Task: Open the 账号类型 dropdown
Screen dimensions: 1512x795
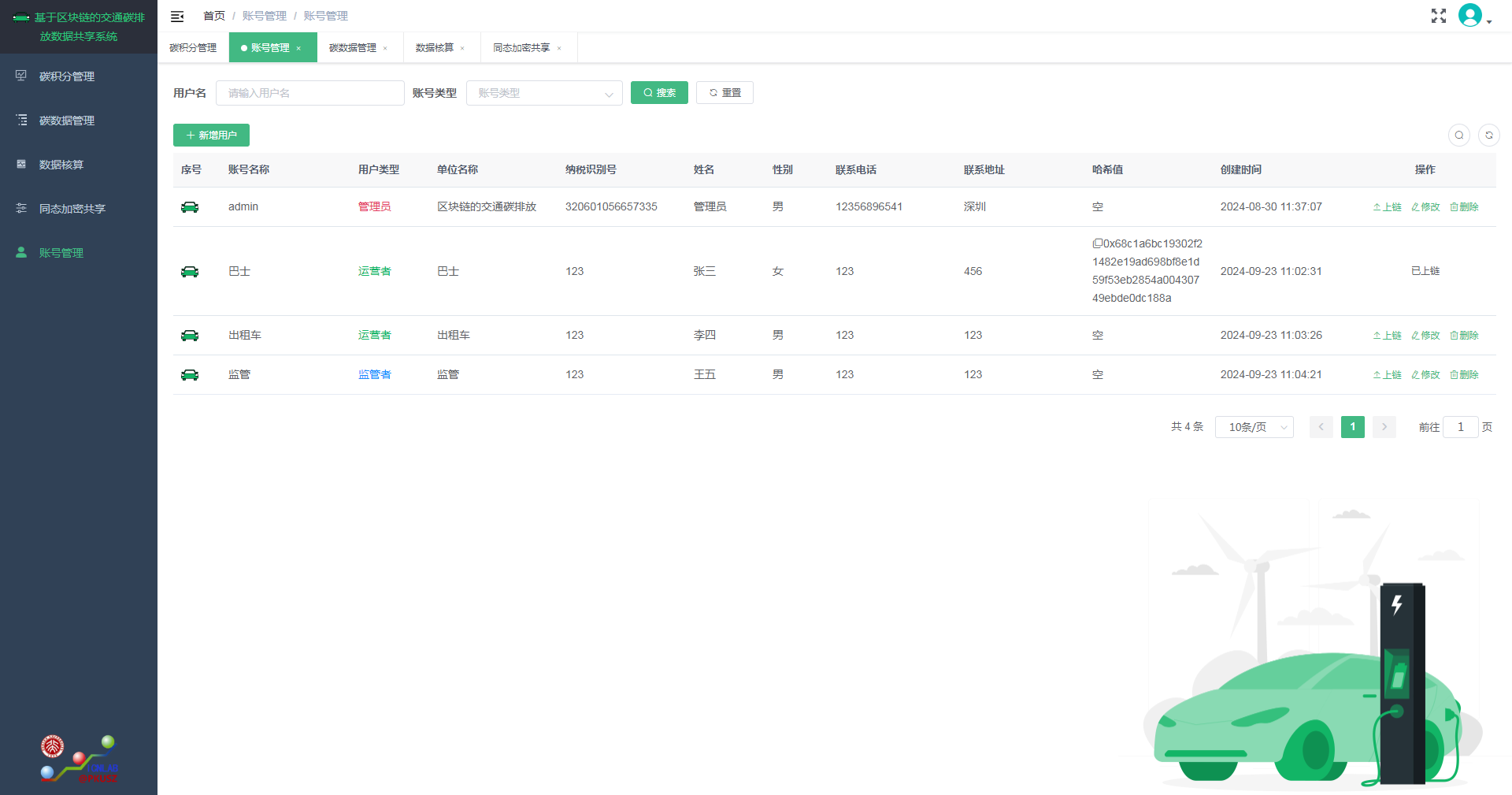Action: [x=544, y=93]
